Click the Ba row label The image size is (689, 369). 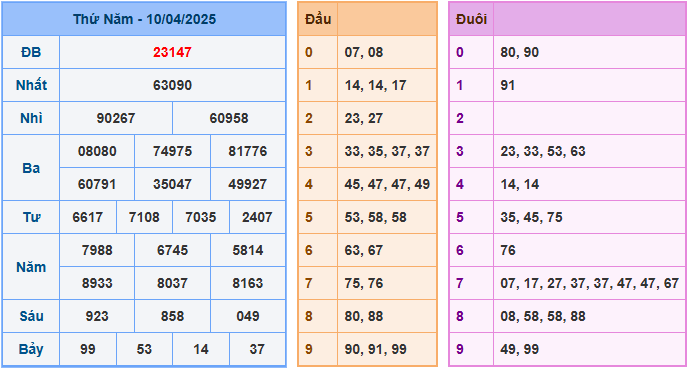coord(31,168)
